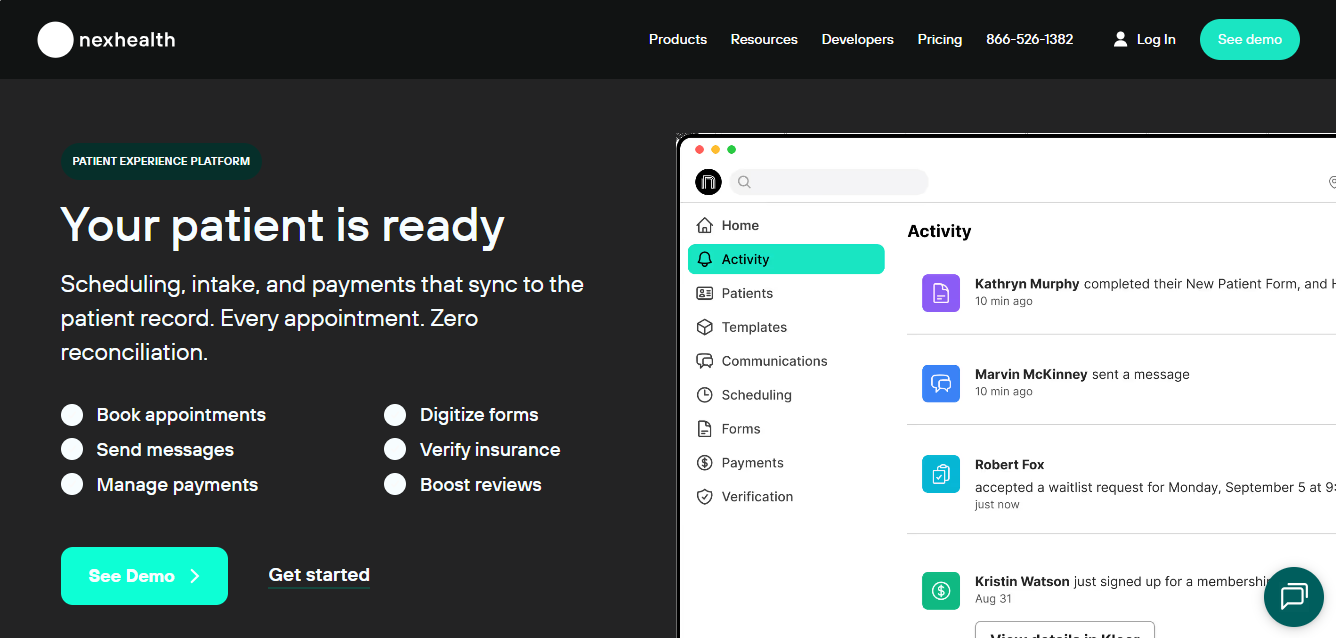Viewport: 1336px width, 638px height.
Task: Go to the Pricing page
Action: [940, 39]
